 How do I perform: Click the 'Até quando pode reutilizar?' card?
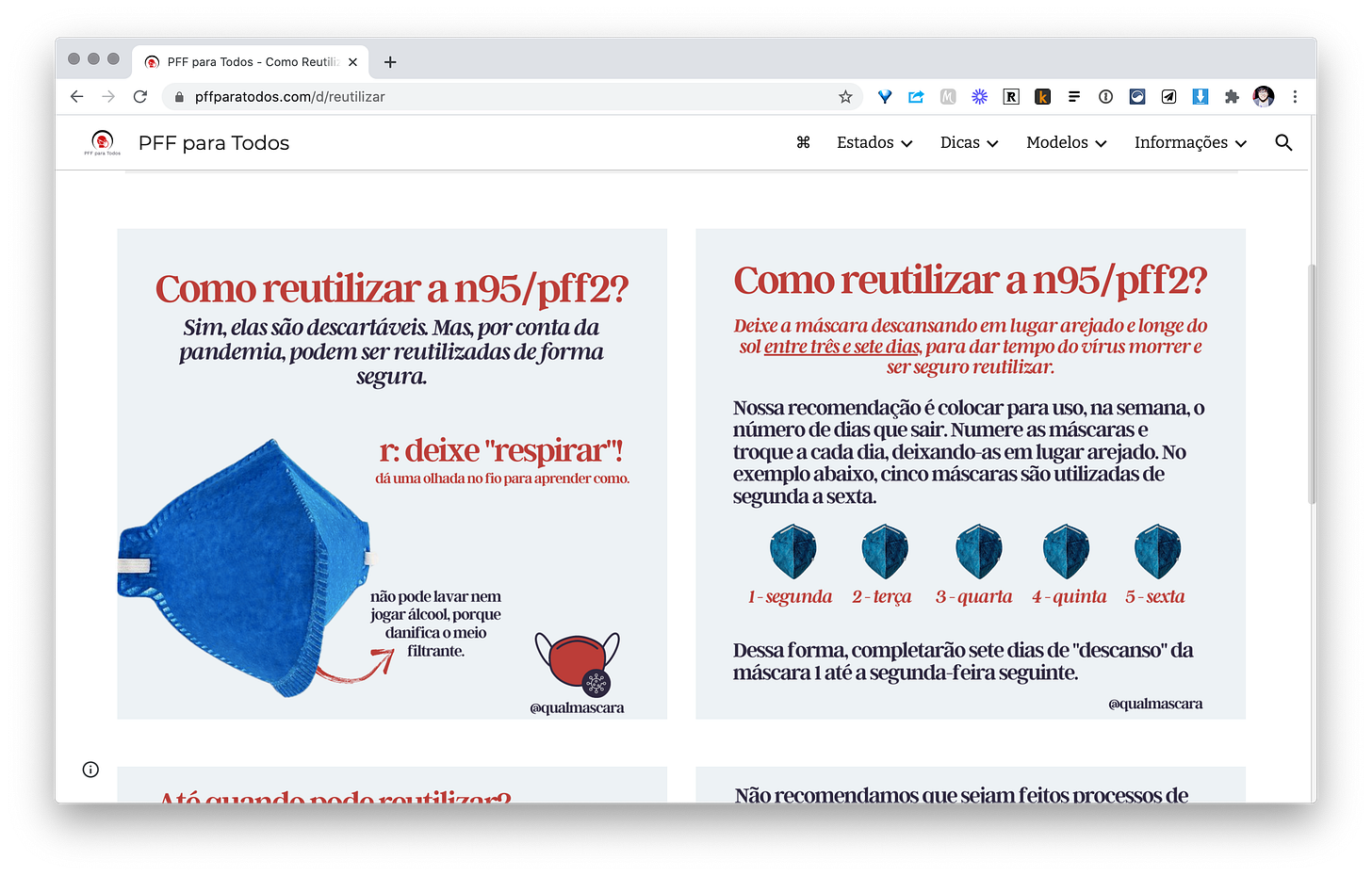(392, 785)
